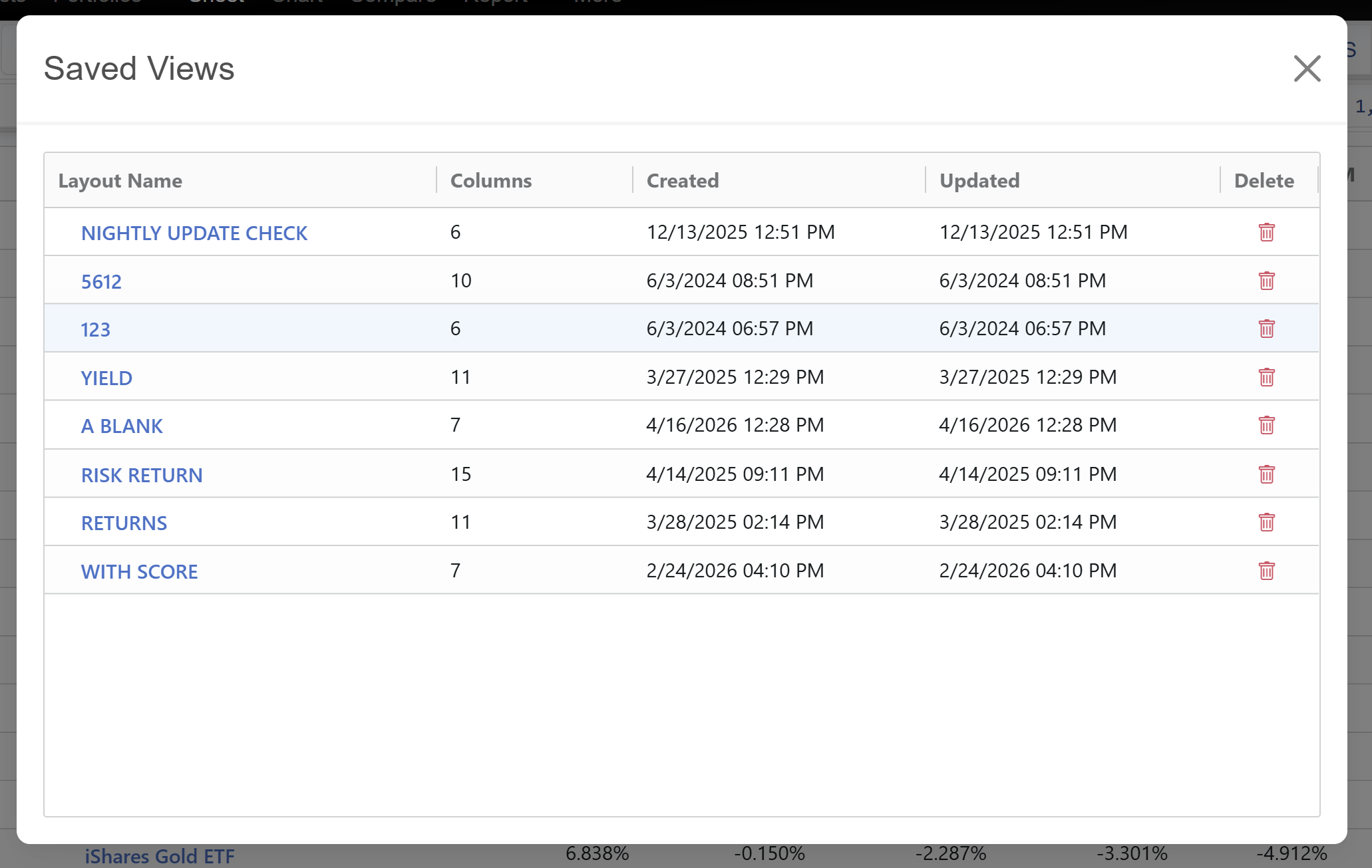This screenshot has height=868, width=1372.
Task: Load the WITH SCORE layout
Action: (x=139, y=571)
